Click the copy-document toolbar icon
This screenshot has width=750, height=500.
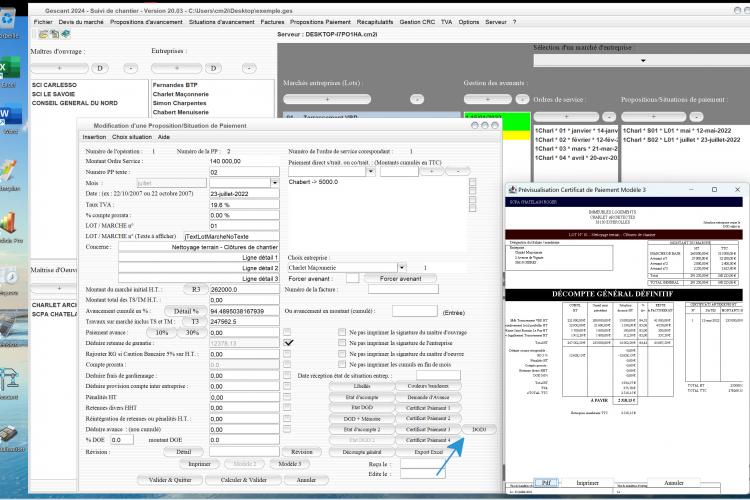click(55, 34)
